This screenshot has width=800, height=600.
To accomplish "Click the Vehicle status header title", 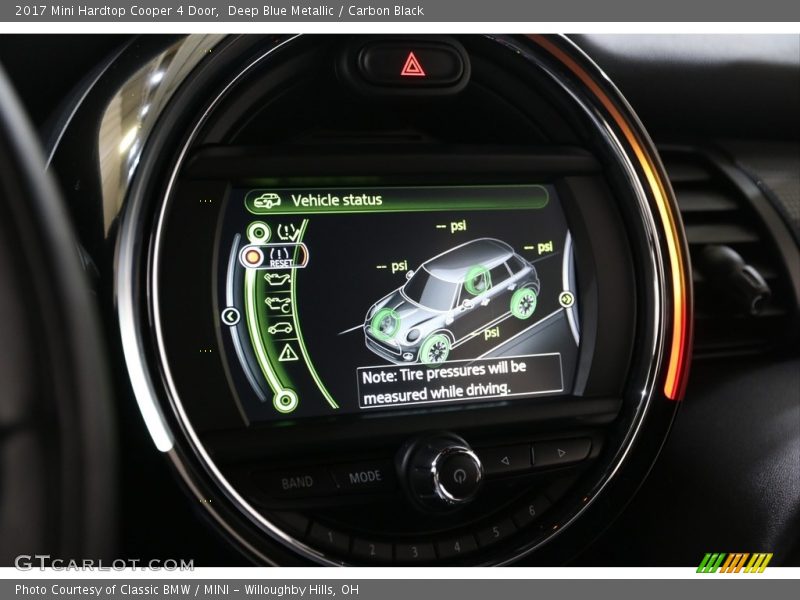I will click(336, 200).
